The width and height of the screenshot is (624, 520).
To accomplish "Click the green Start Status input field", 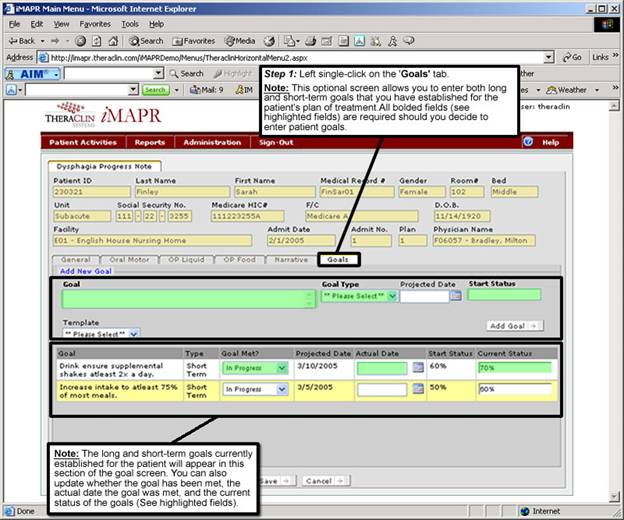I will click(x=504, y=294).
